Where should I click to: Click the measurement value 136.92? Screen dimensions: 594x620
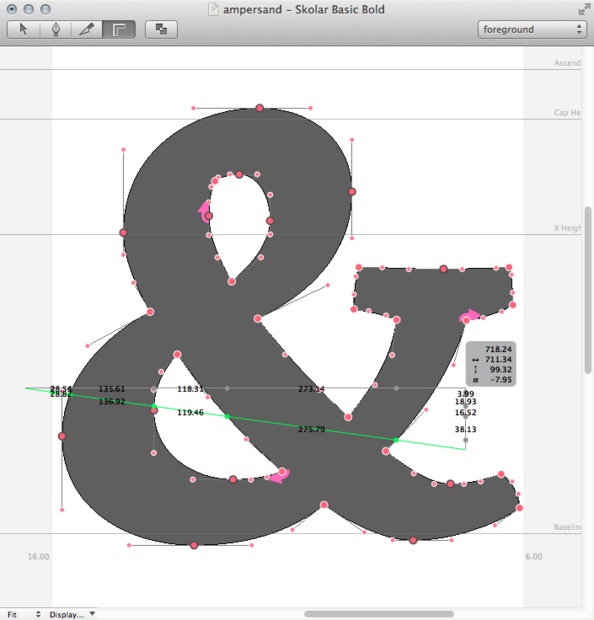[x=112, y=401]
